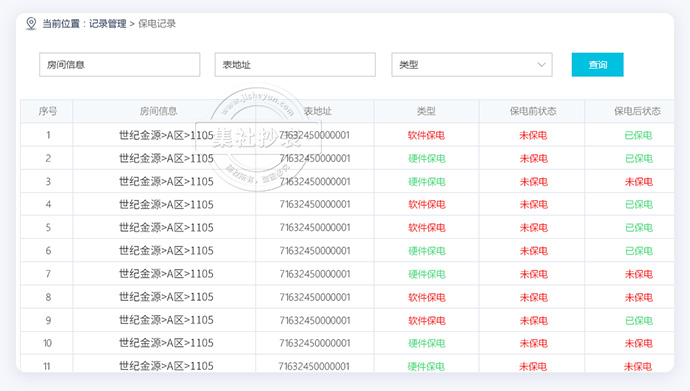
Task: Click 软件保电 type in row 4
Action: point(426,205)
